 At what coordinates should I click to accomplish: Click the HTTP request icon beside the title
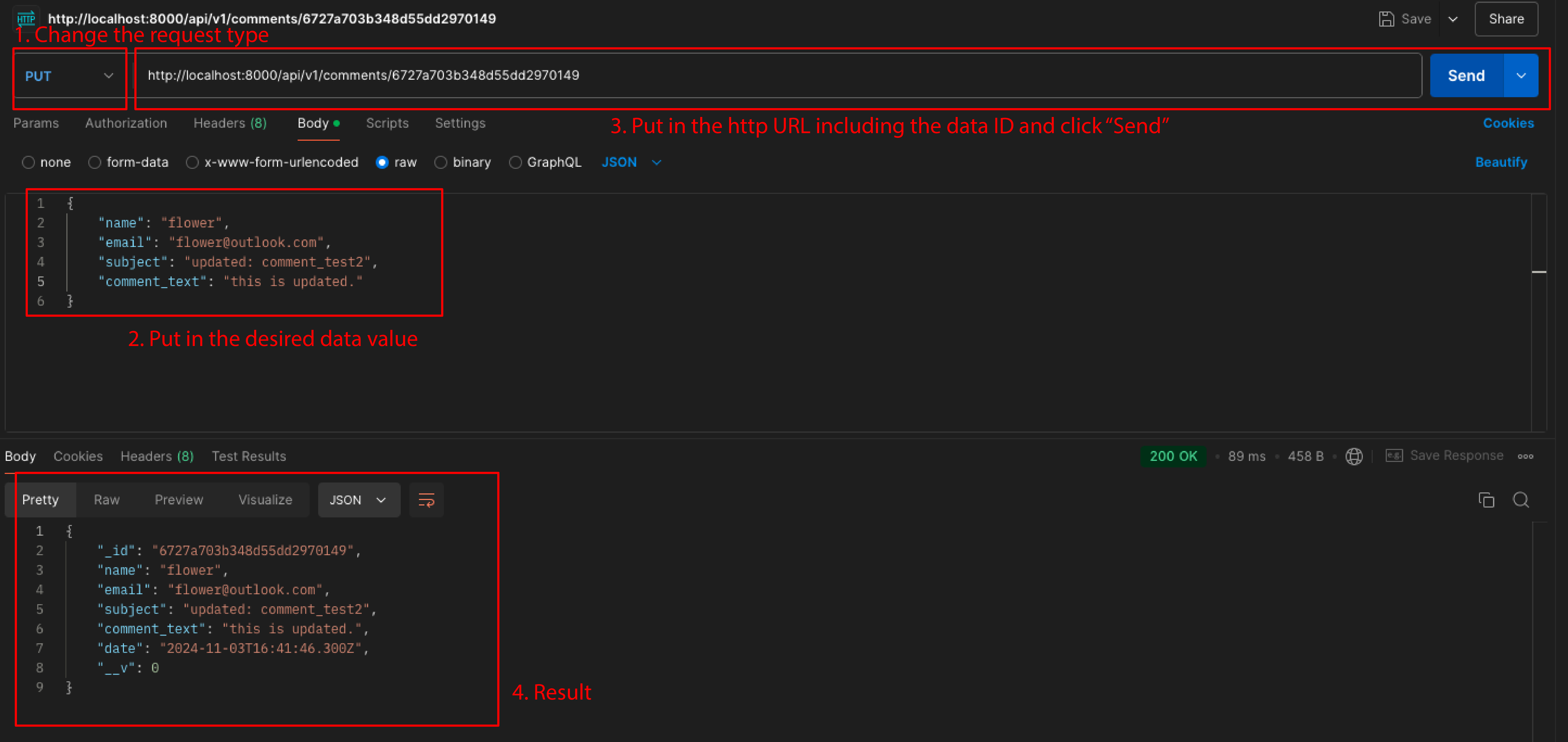(x=26, y=18)
